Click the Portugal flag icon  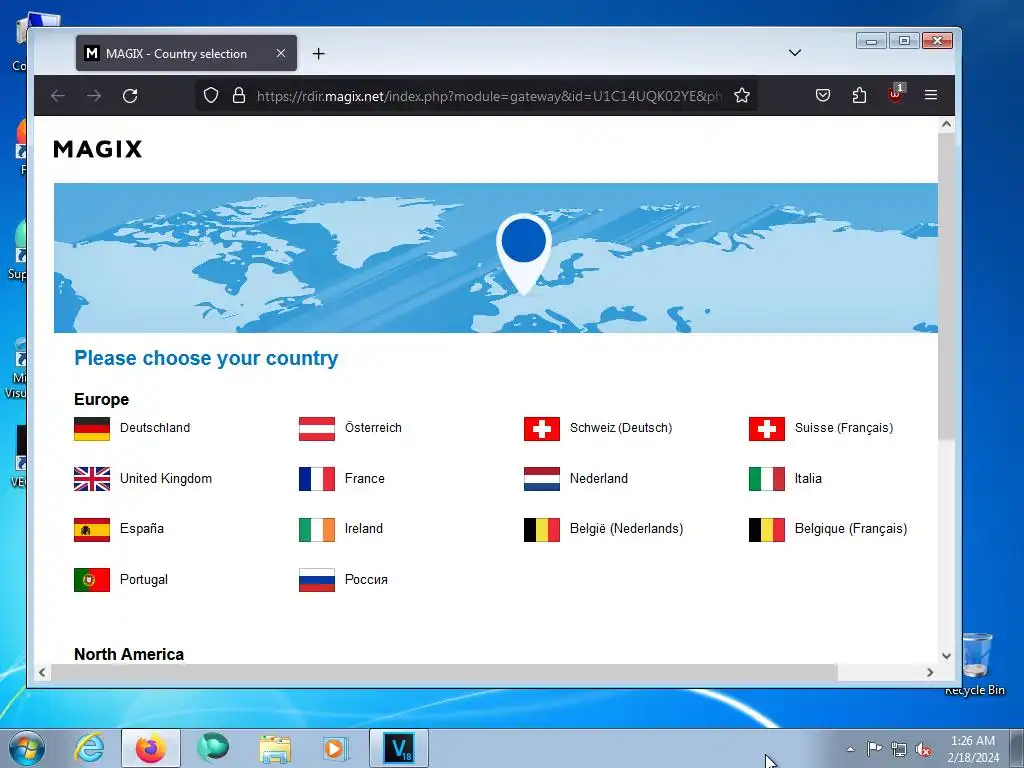tap(91, 580)
